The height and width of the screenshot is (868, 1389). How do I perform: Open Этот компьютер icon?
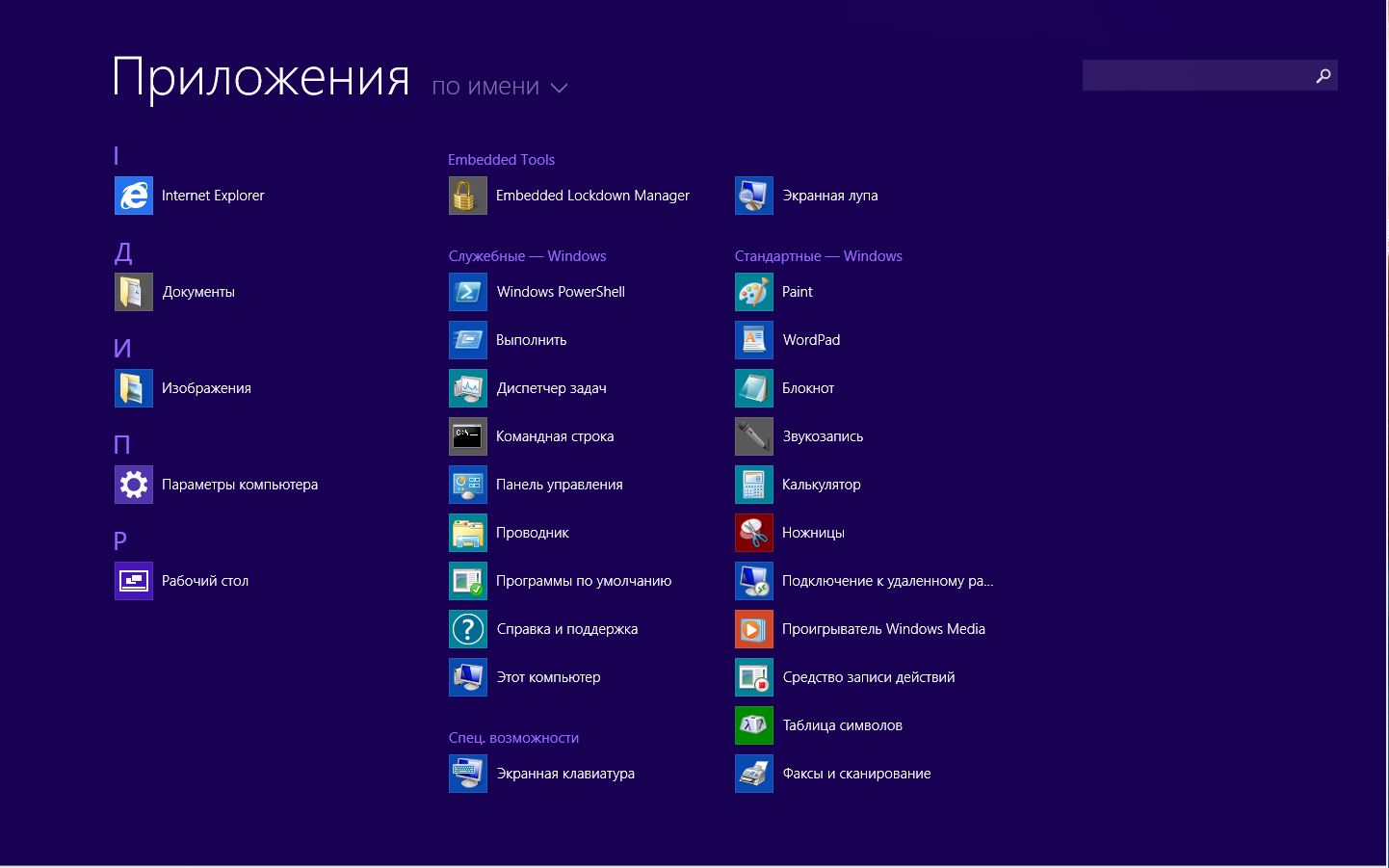click(x=468, y=677)
